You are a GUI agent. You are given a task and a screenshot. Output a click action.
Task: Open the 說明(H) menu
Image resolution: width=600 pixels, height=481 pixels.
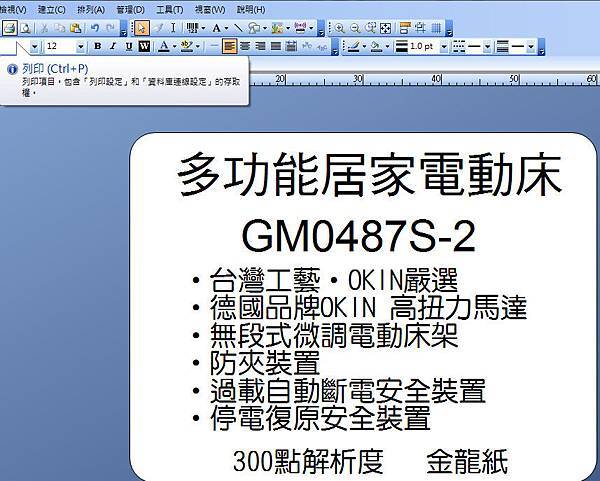coord(251,9)
